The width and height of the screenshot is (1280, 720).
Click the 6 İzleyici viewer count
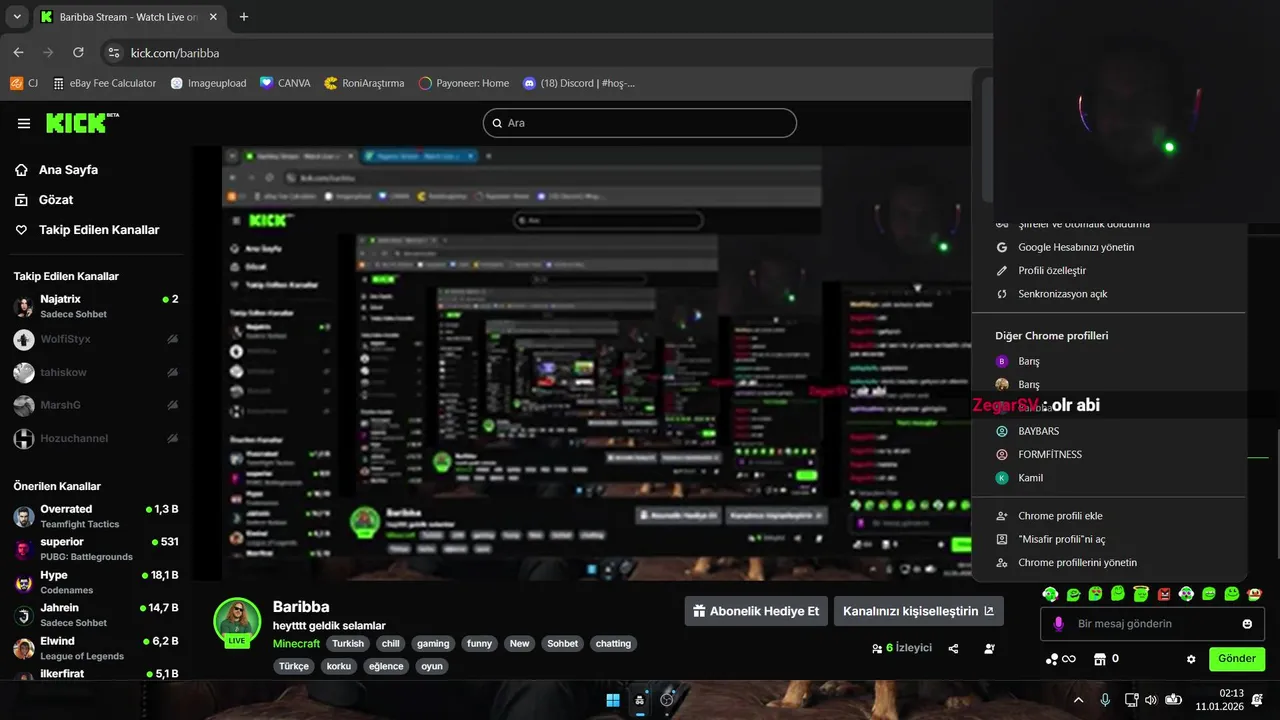(x=902, y=648)
